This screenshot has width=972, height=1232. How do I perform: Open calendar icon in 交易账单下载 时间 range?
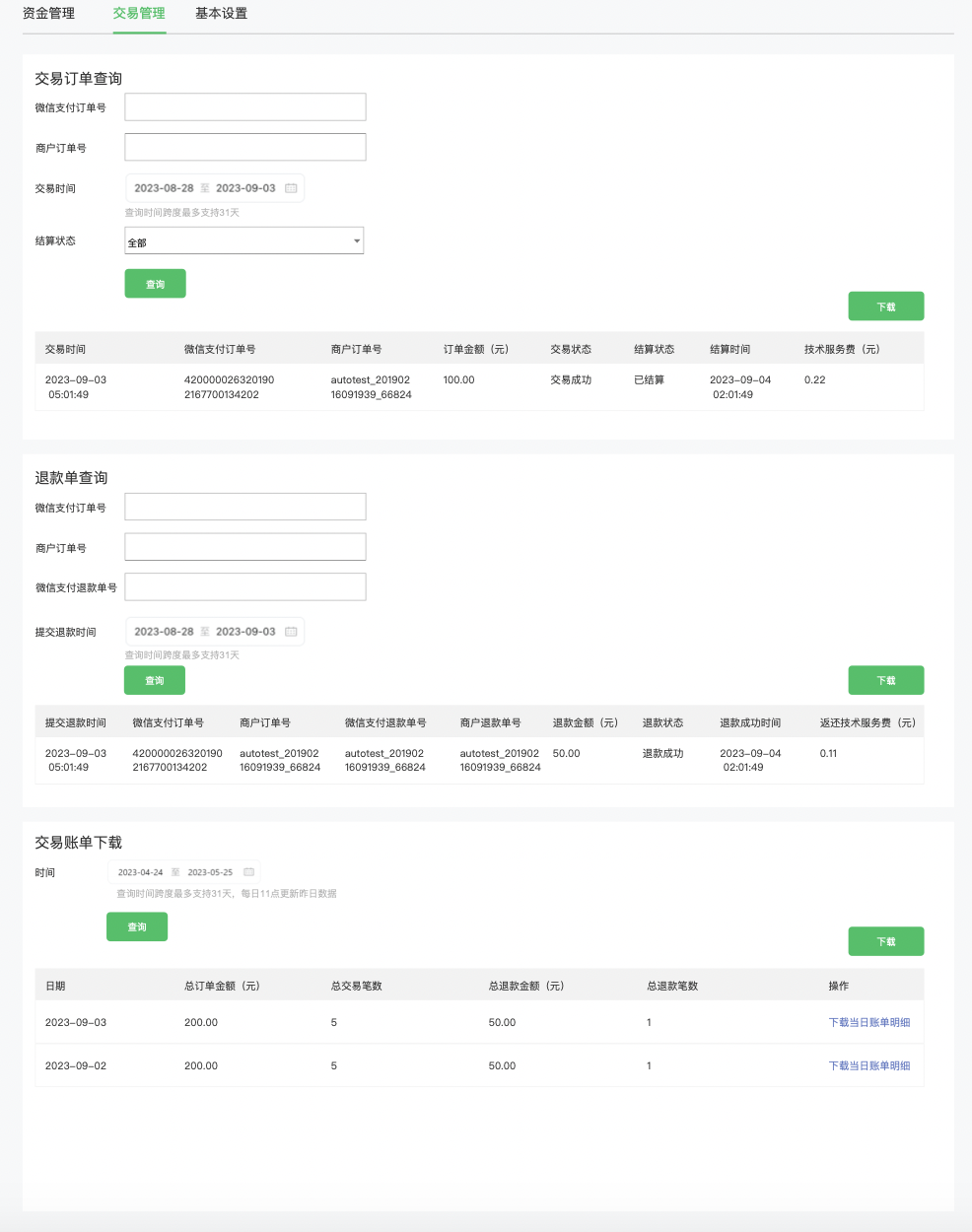coord(248,872)
